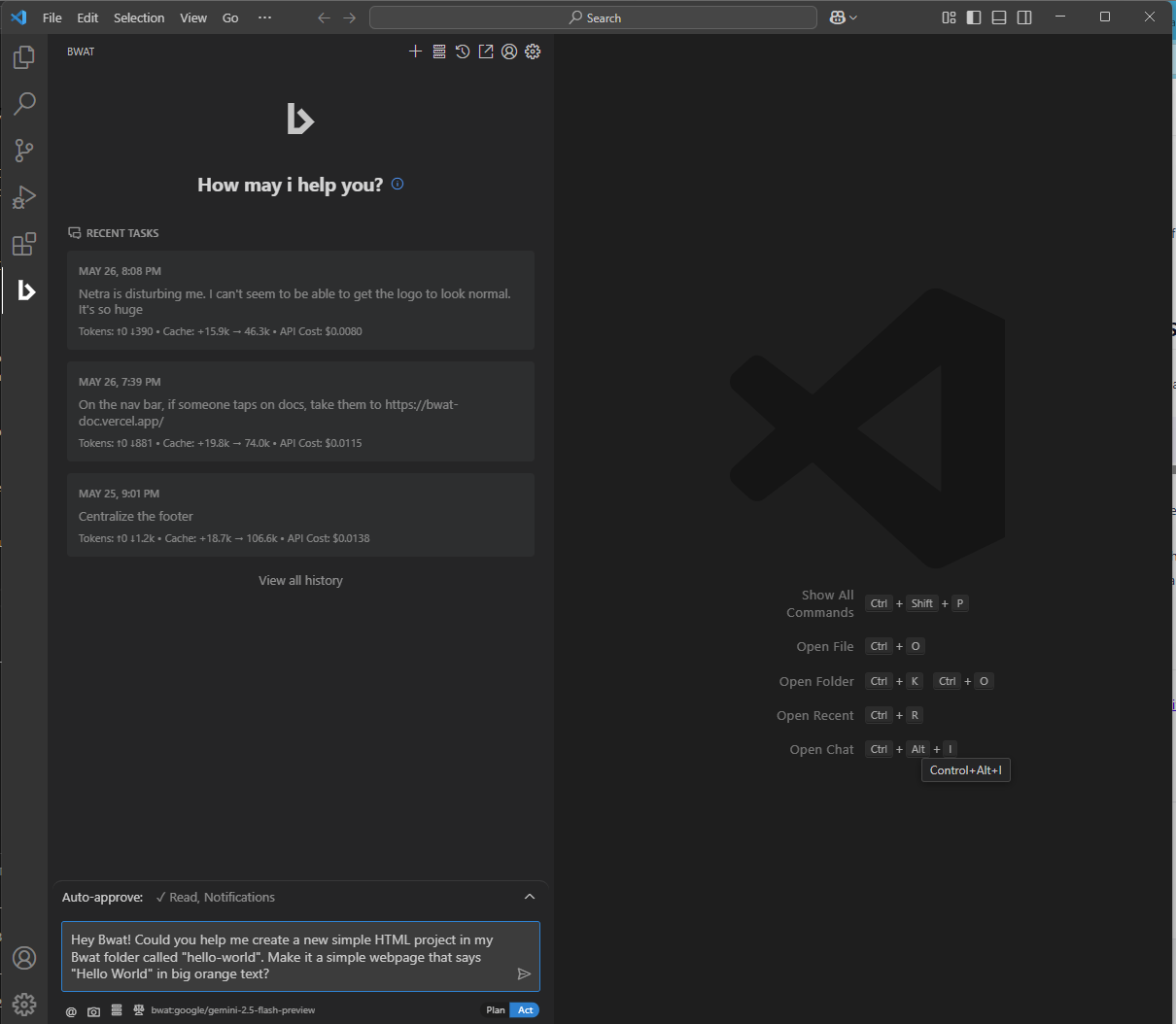Open Bwat settings gear icon
Image resolution: width=1176 pixels, height=1024 pixels.
533,51
